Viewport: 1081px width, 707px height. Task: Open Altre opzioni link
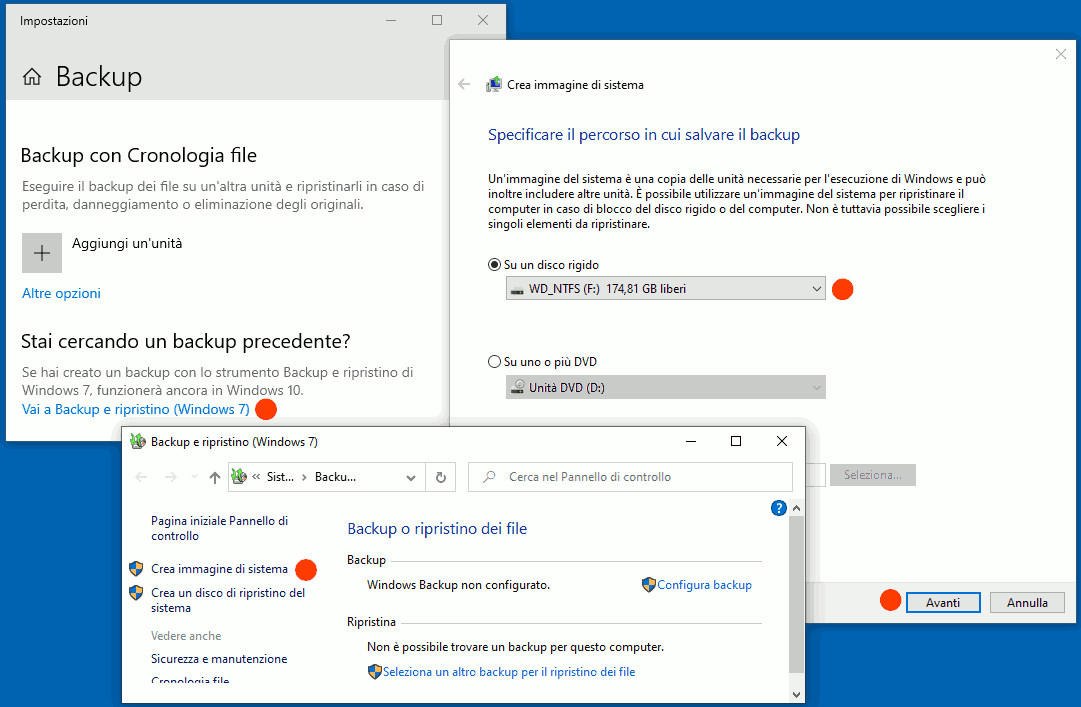(61, 294)
